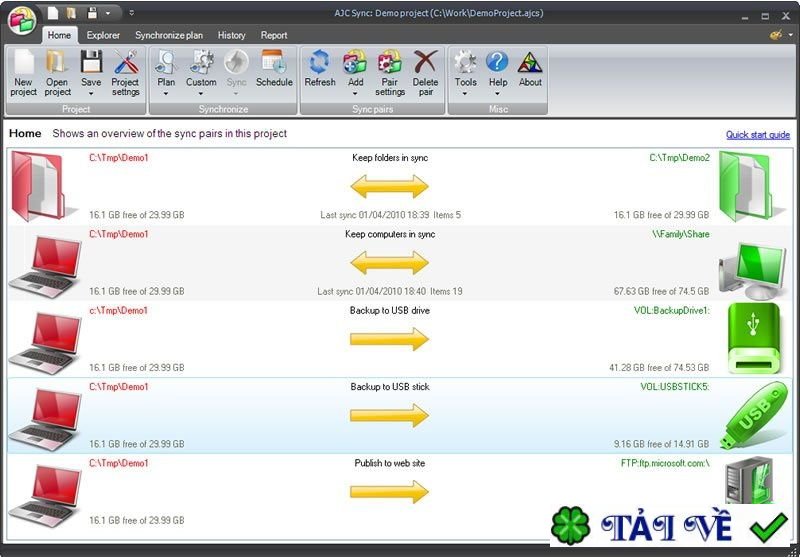Click the Add sync pair icon
The height and width of the screenshot is (557, 800).
point(355,62)
